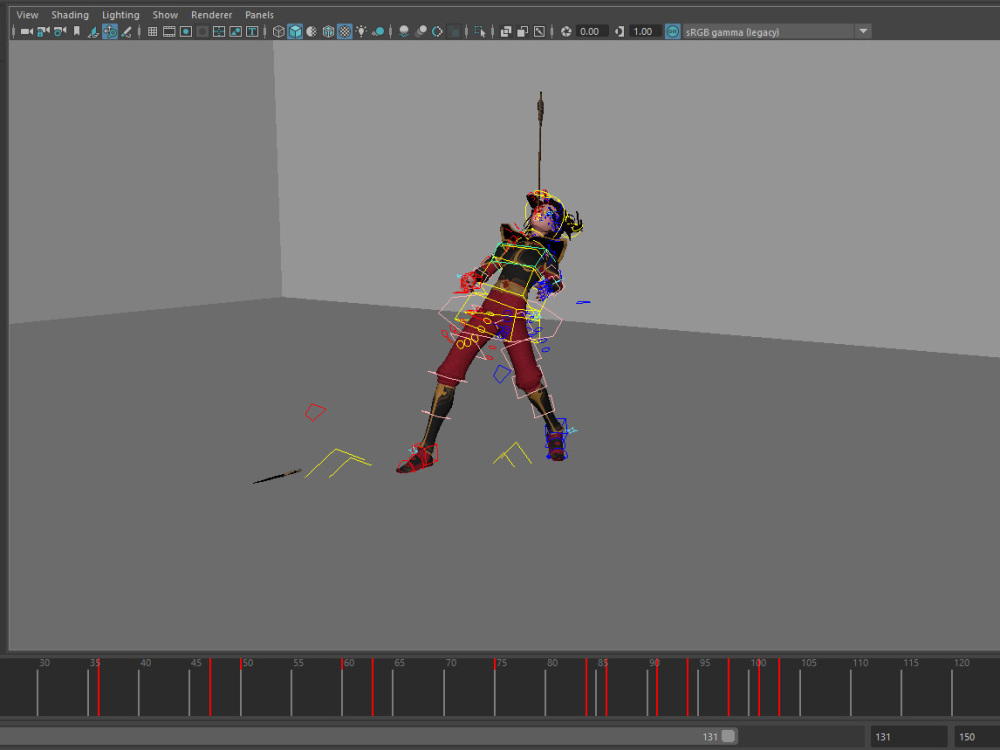Viewport: 1000px width, 750px height.
Task: Click the playback end time field 131
Action: pos(908,737)
